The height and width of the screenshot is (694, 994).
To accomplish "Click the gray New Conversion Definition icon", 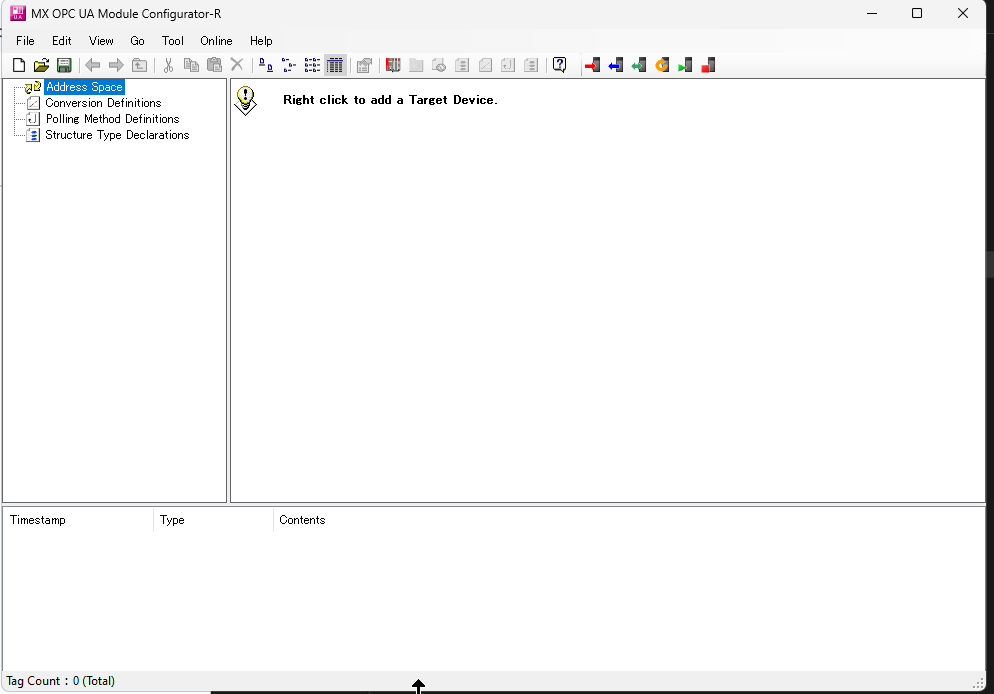I will coord(485,65).
